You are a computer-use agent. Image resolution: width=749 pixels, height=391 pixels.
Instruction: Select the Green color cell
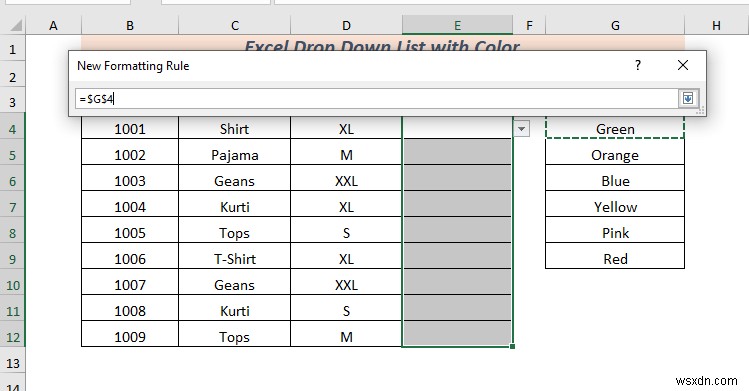(x=615, y=129)
